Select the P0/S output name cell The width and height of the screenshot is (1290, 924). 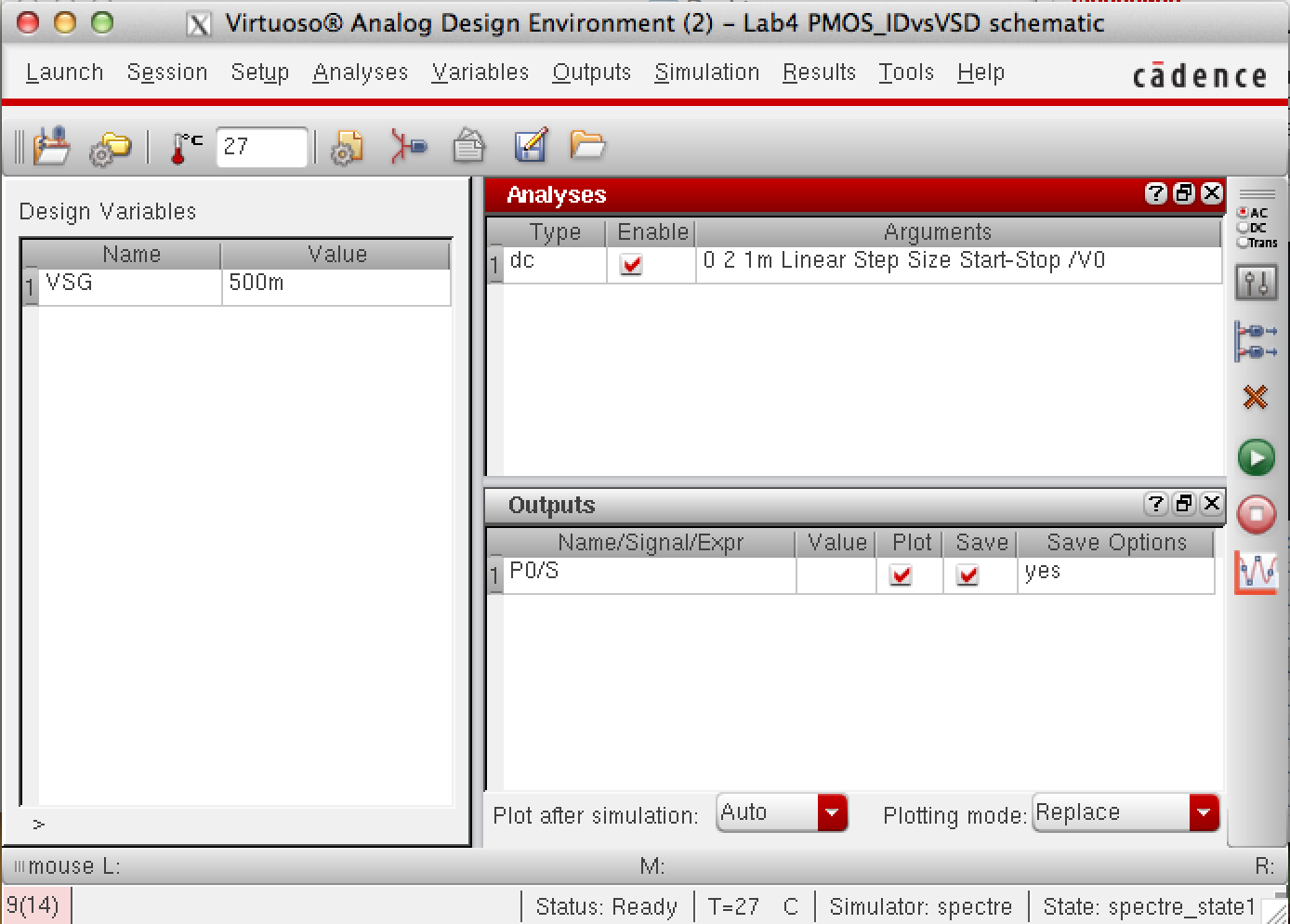650,574
